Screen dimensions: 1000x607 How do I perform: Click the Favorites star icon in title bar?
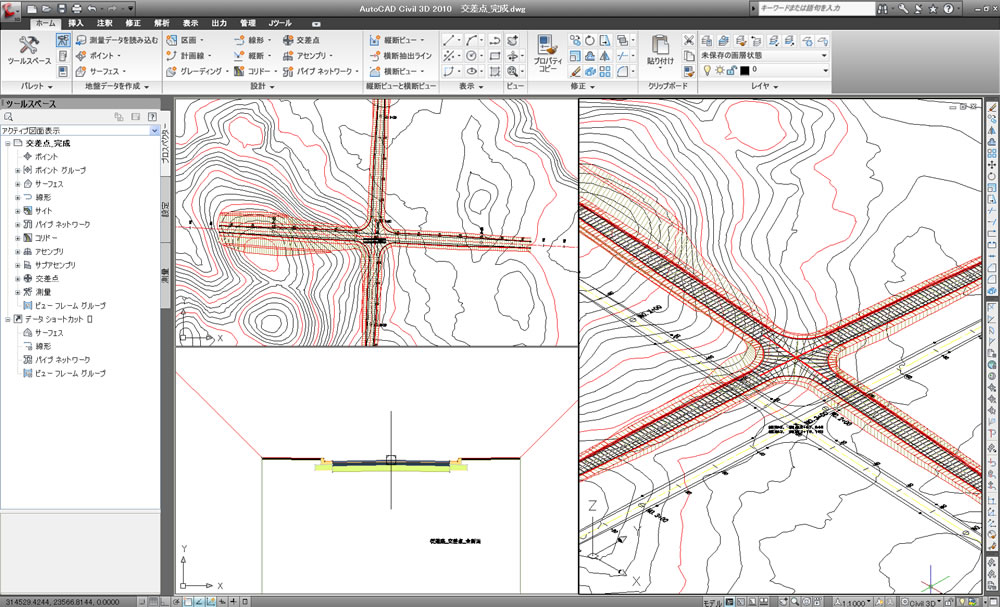click(932, 9)
